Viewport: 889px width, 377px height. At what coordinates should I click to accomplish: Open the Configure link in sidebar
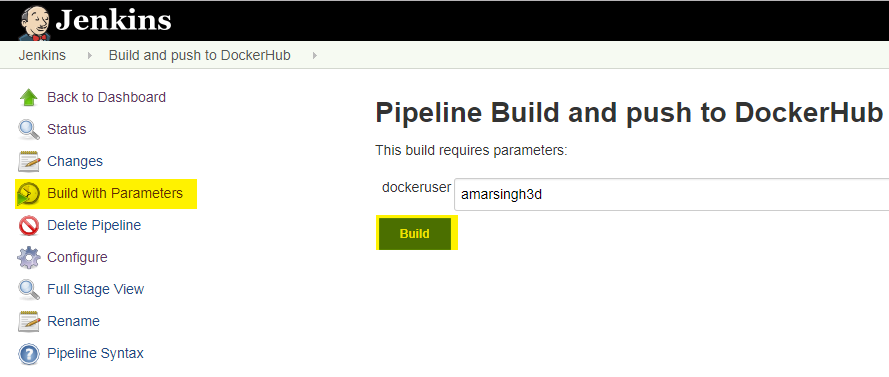coord(77,257)
